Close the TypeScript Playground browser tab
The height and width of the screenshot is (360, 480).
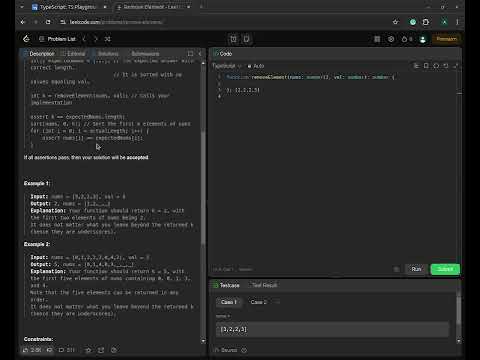point(105,7)
